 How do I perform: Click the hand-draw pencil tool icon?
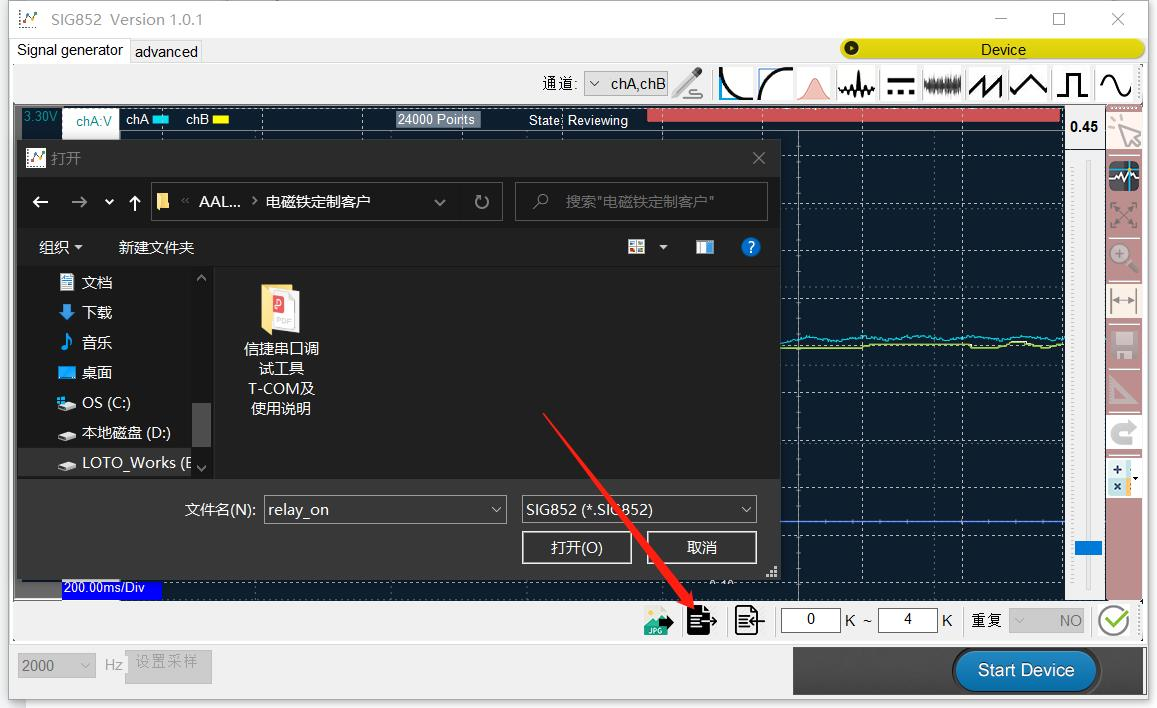point(688,83)
